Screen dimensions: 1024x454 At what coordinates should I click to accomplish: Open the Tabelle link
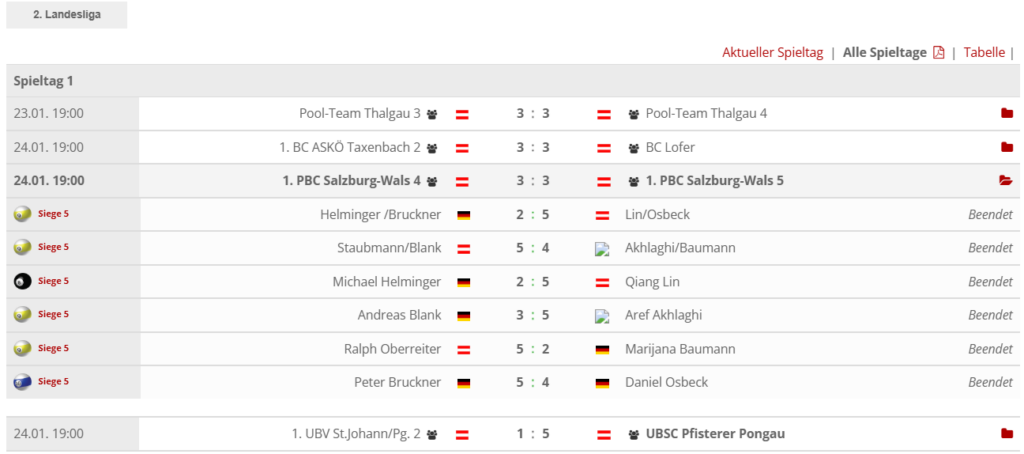[x=984, y=53]
